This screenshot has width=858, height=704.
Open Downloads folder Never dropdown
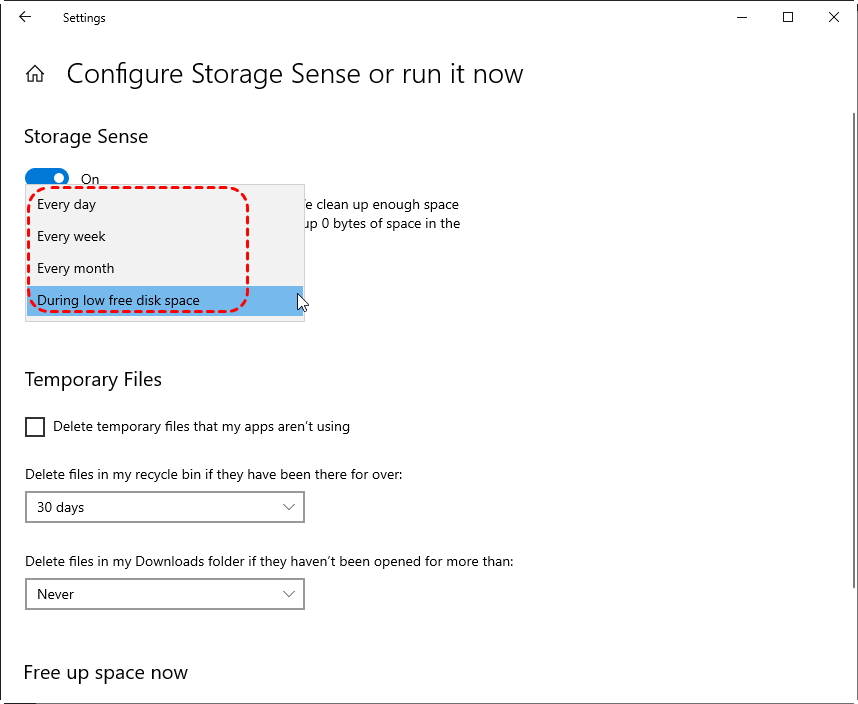click(x=164, y=594)
